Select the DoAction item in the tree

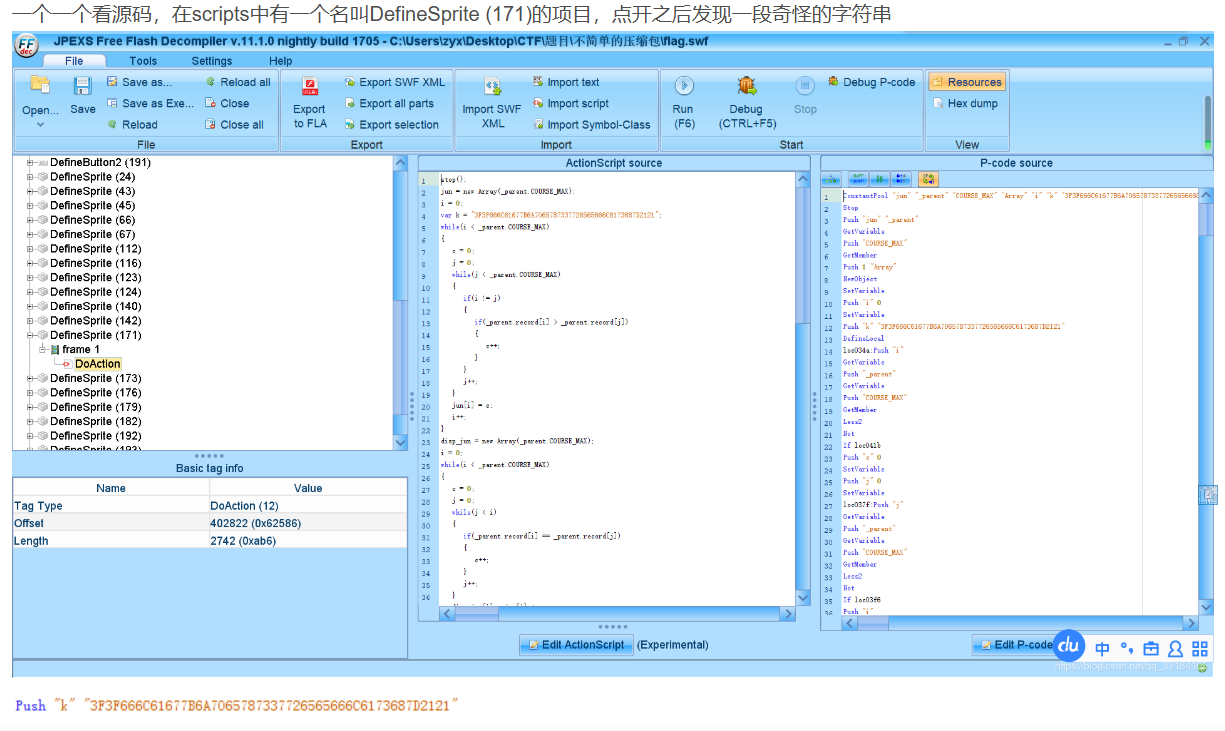(98, 364)
